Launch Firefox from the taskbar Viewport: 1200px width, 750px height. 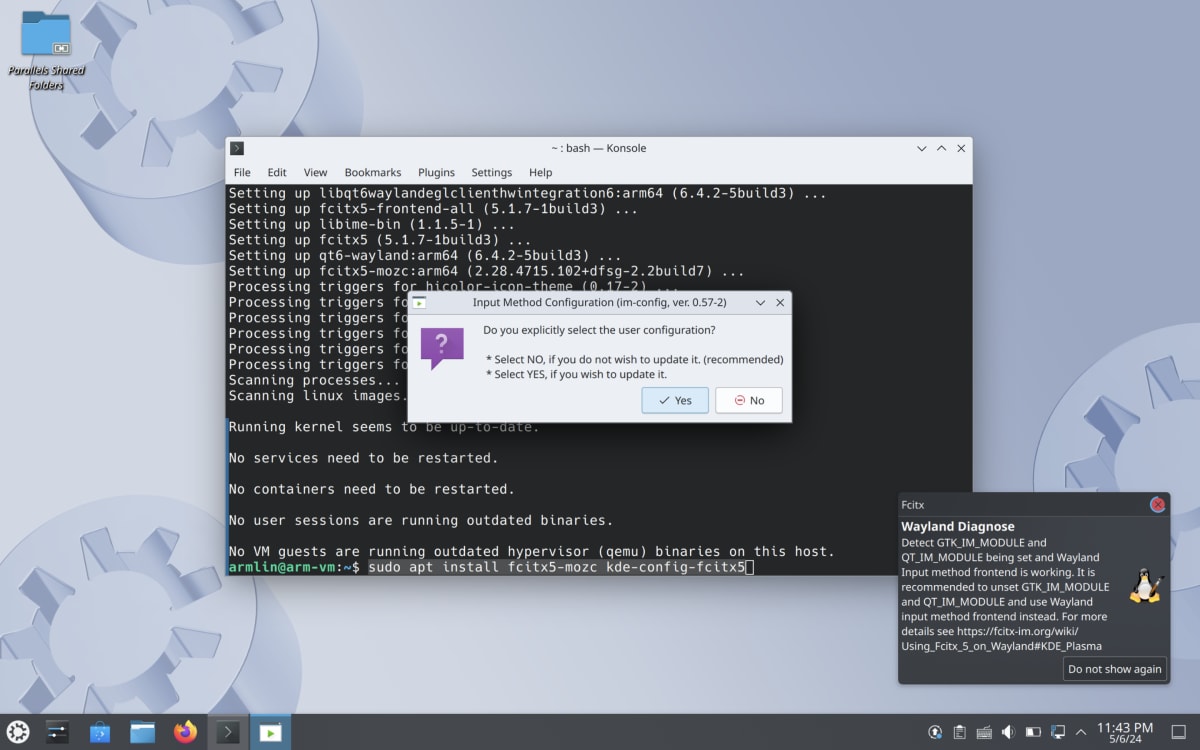pos(185,732)
